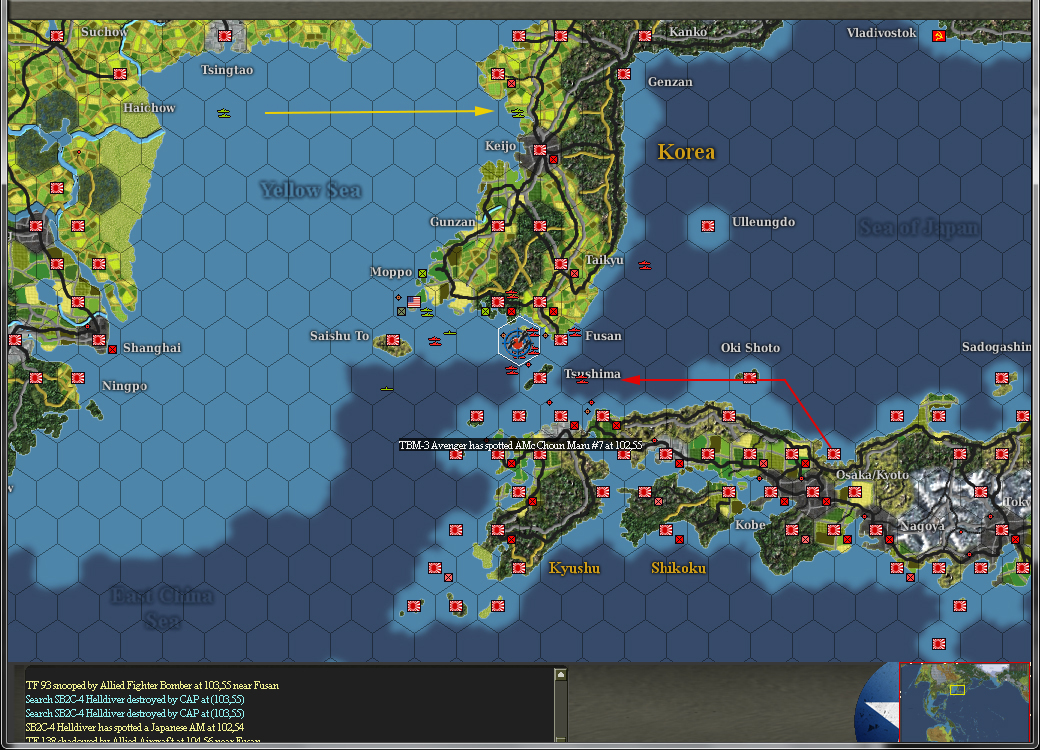Click the 'Kyushu' island label

574,568
